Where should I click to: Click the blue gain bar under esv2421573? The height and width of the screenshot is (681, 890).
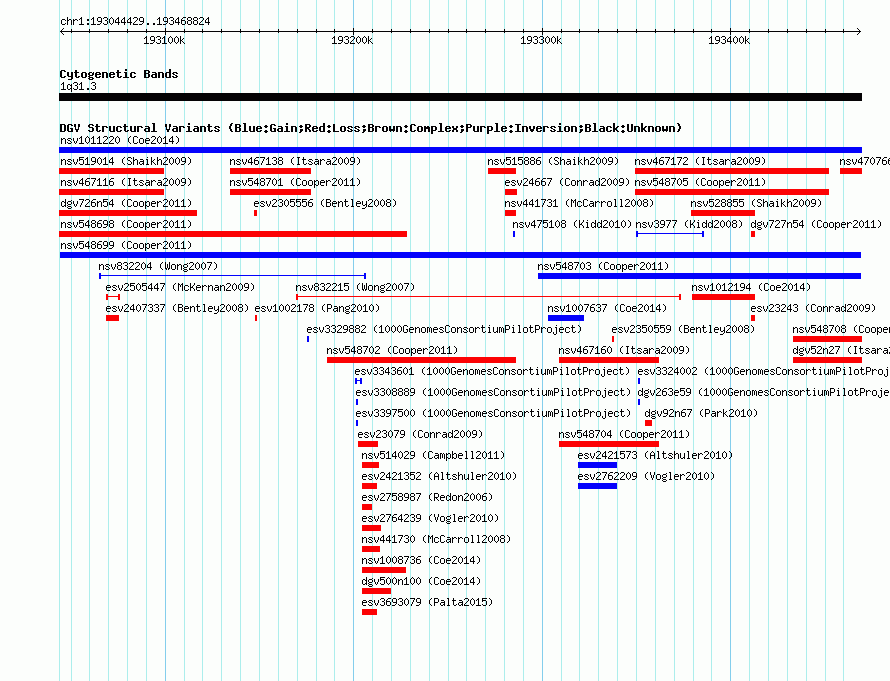click(597, 465)
